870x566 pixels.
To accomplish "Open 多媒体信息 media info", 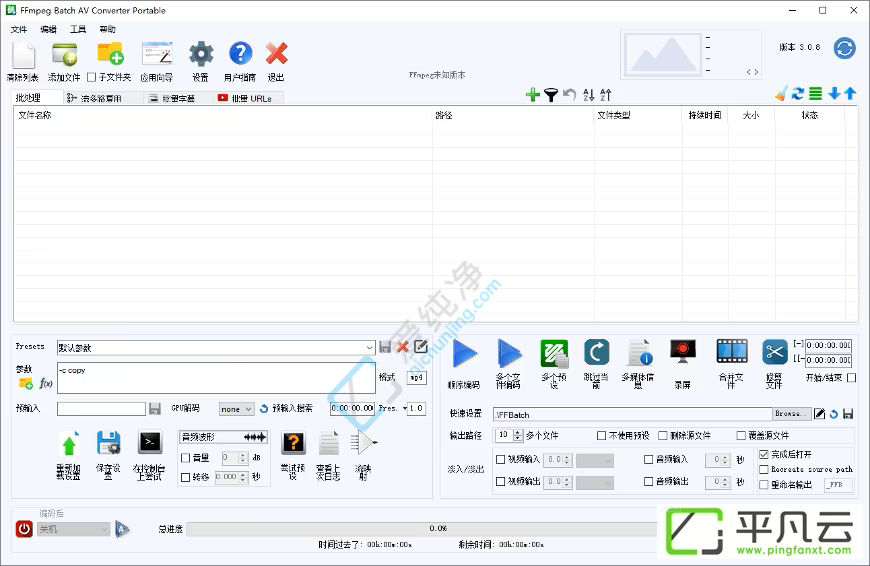I will [640, 353].
